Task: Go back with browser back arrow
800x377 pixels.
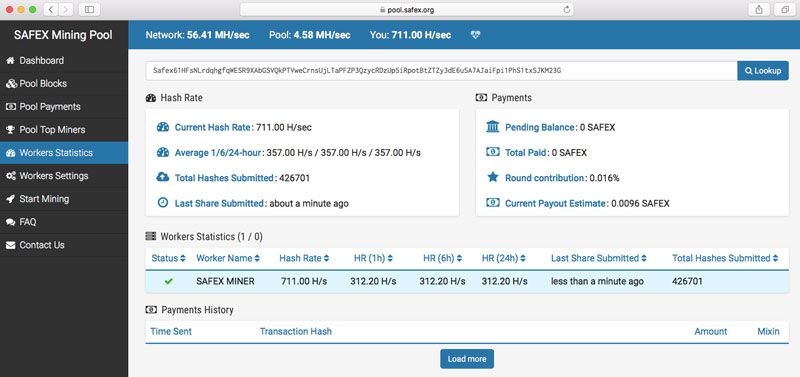Action: [51, 10]
